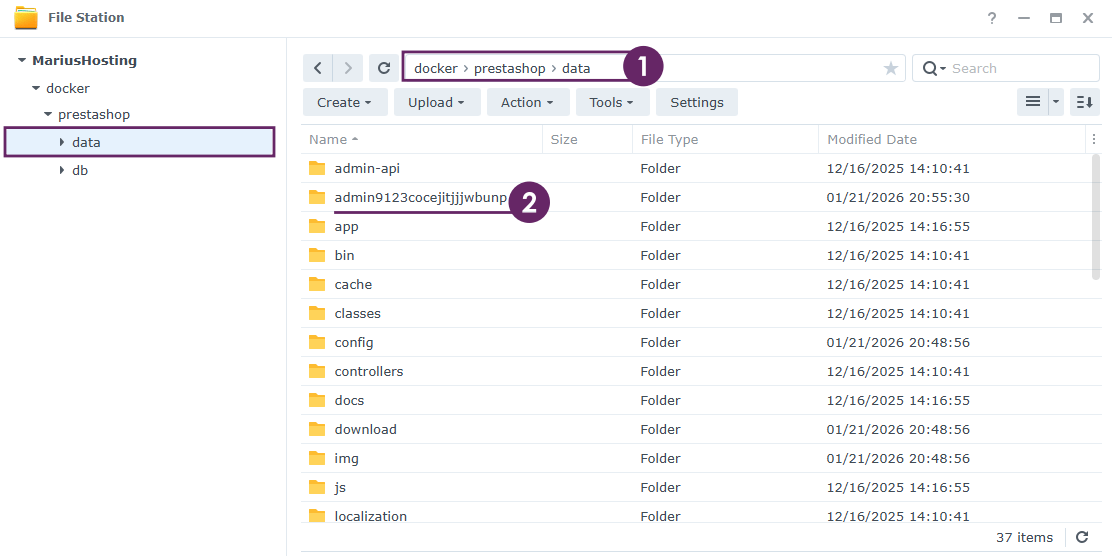1112x556 pixels.
Task: Collapse the prestashop tree node arrow
Action: pyautogui.click(x=48, y=114)
